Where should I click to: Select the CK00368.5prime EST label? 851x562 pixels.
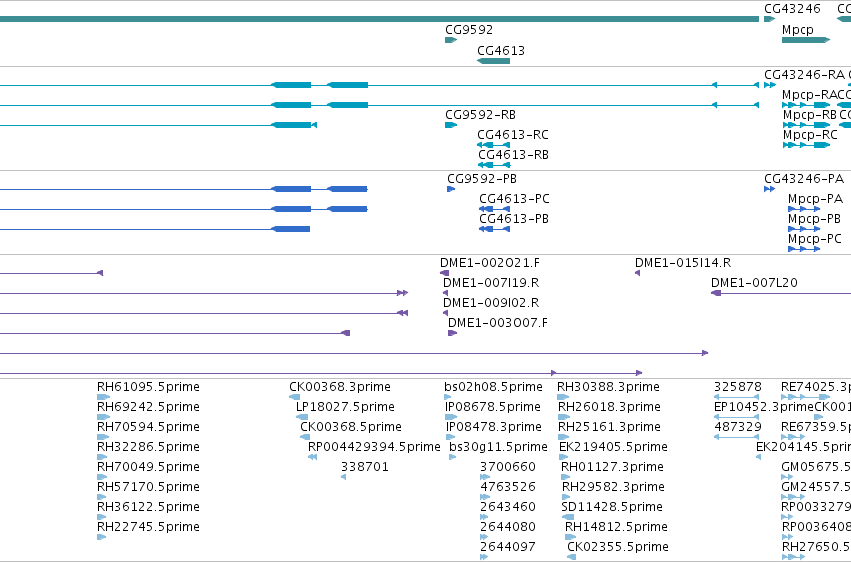tap(351, 427)
